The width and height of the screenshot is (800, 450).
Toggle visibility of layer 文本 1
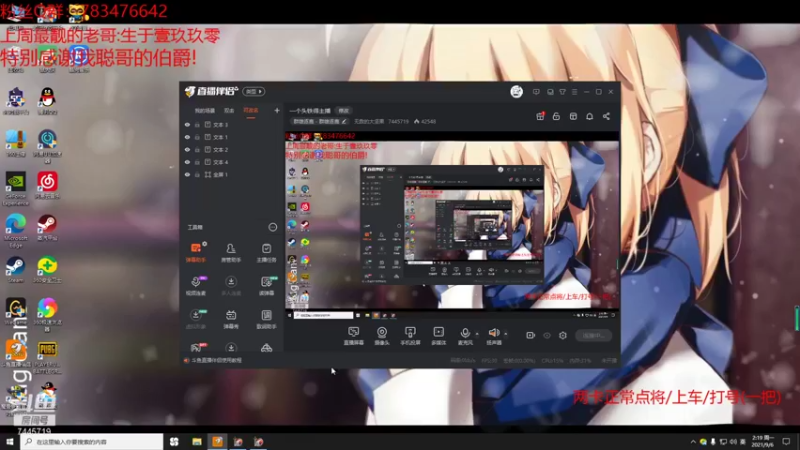click(x=187, y=137)
